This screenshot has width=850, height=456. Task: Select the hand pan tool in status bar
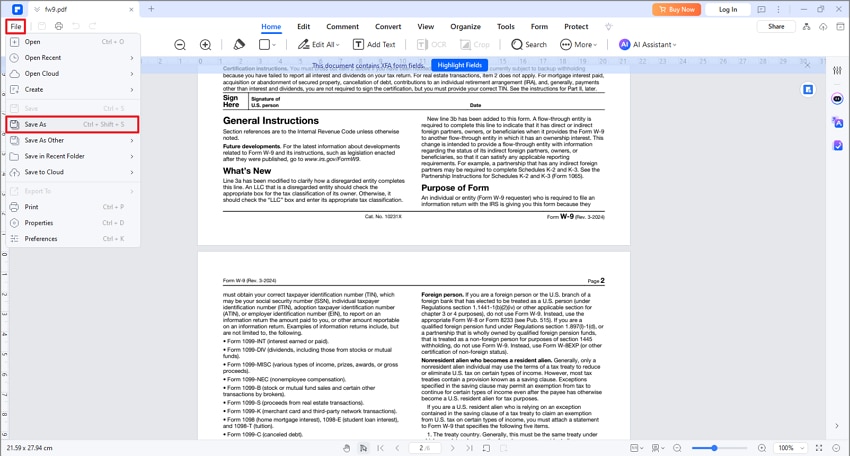tap(346, 448)
